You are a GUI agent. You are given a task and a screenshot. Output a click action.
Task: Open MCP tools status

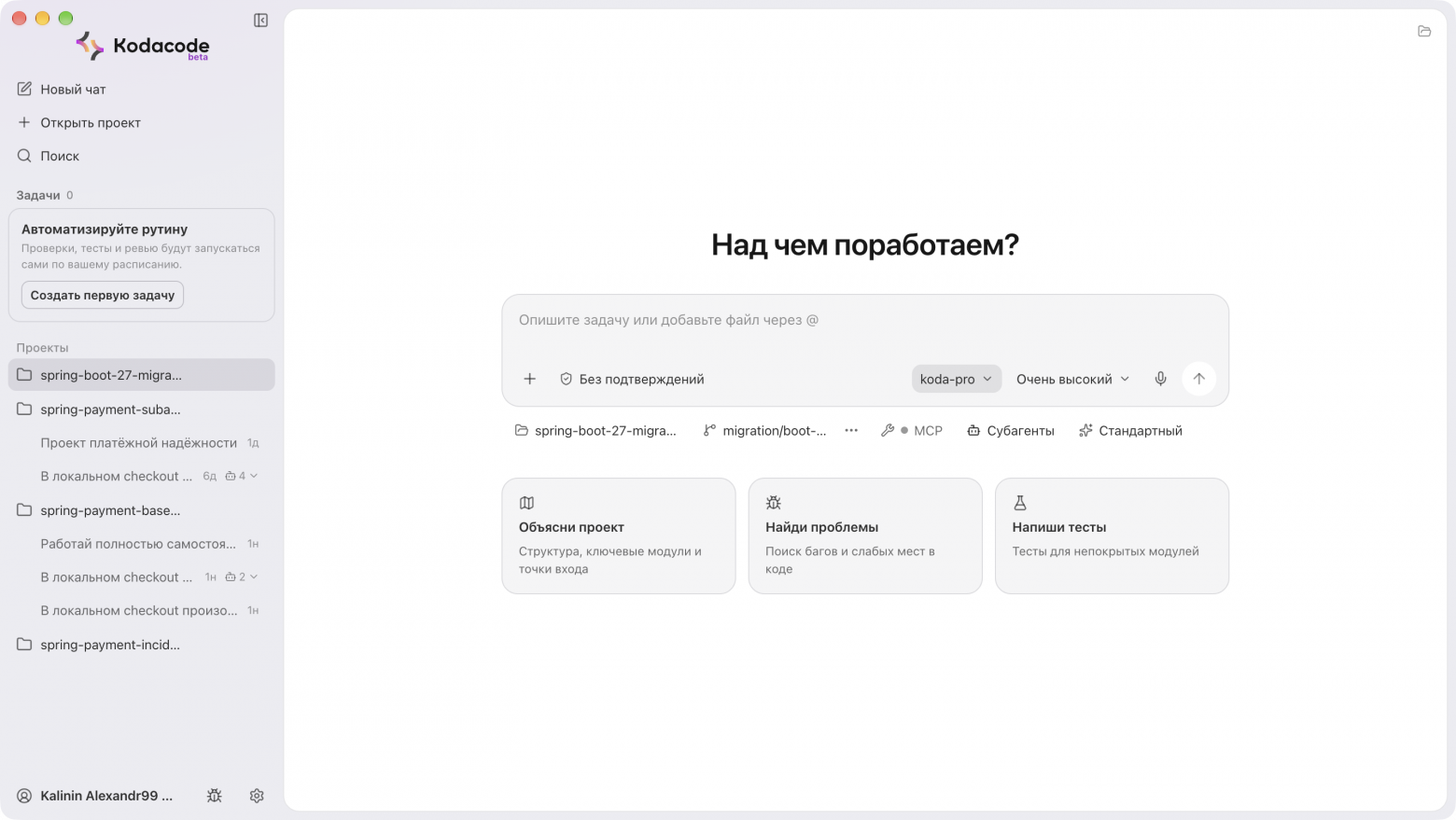click(x=912, y=430)
